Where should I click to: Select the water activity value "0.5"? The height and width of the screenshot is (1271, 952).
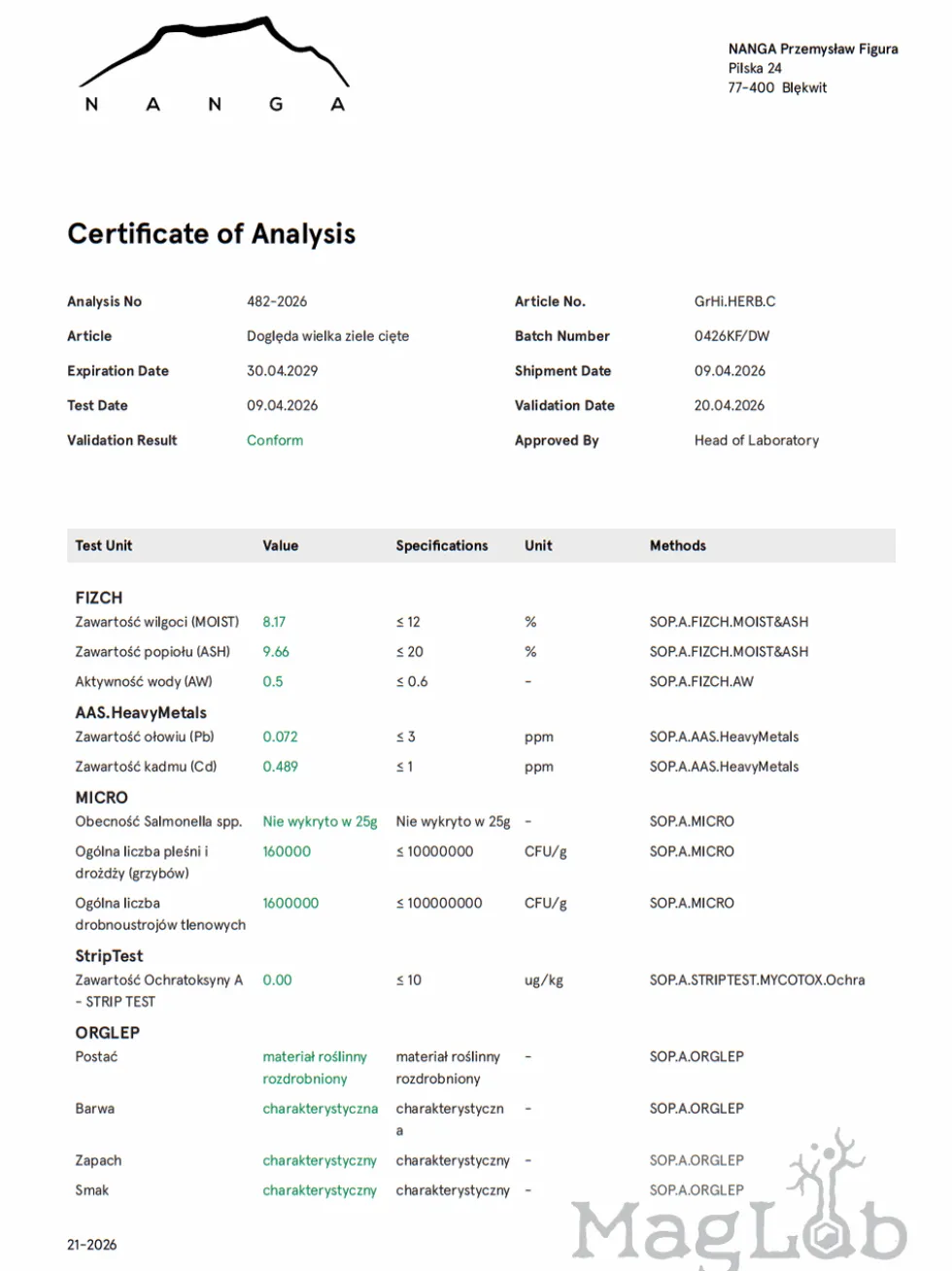pyautogui.click(x=273, y=682)
